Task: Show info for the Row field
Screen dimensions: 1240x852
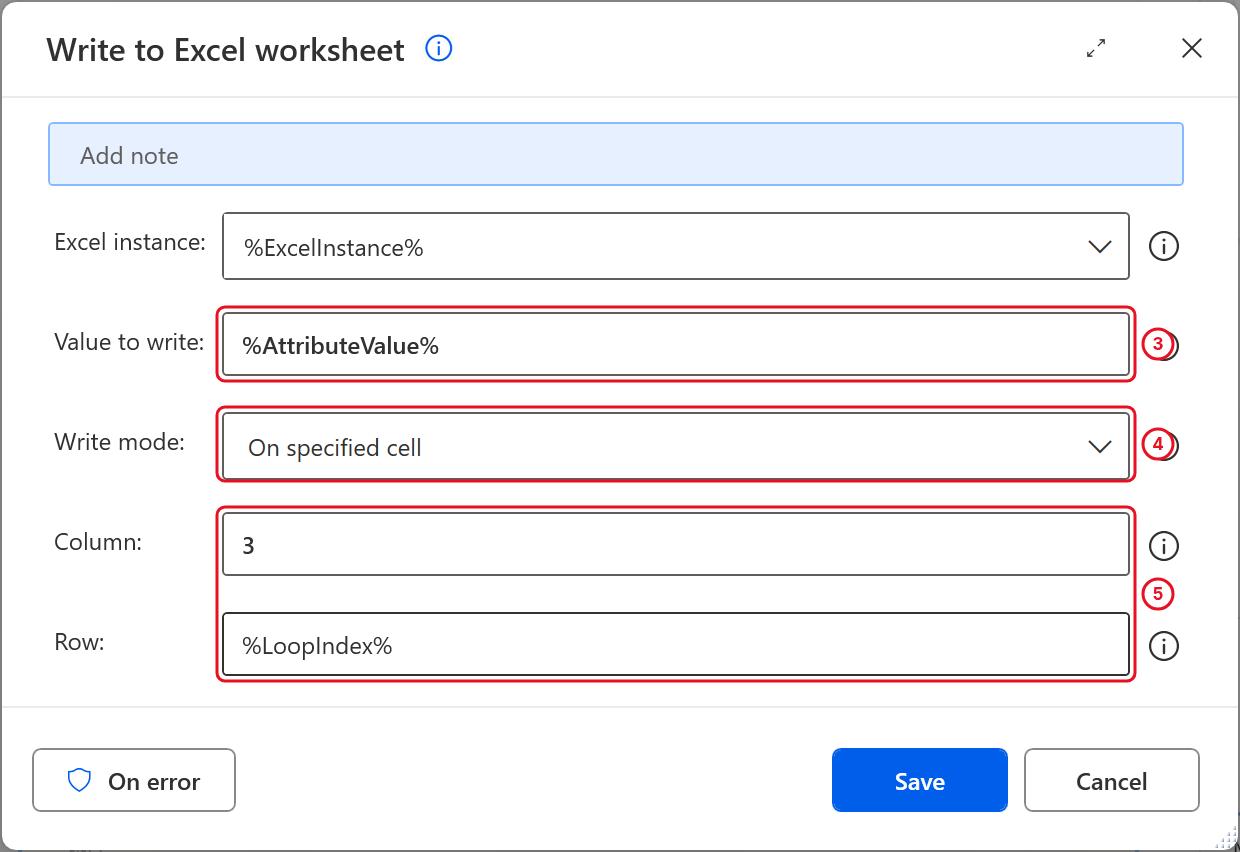Action: click(1164, 646)
